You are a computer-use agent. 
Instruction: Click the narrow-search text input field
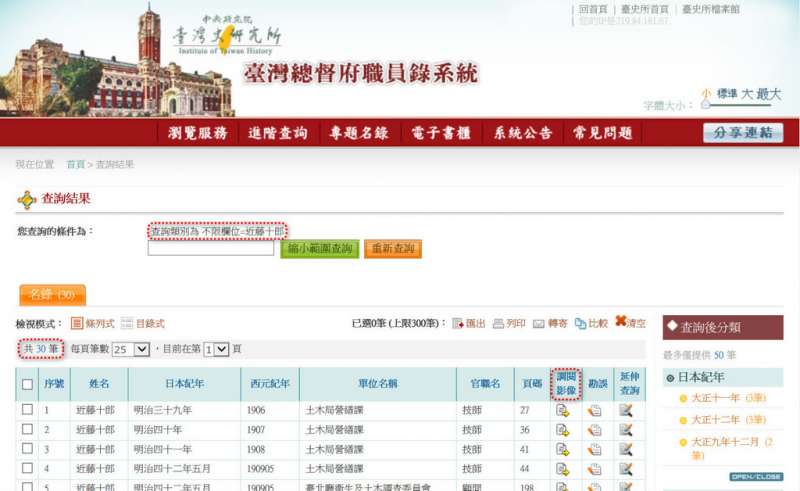tap(211, 248)
